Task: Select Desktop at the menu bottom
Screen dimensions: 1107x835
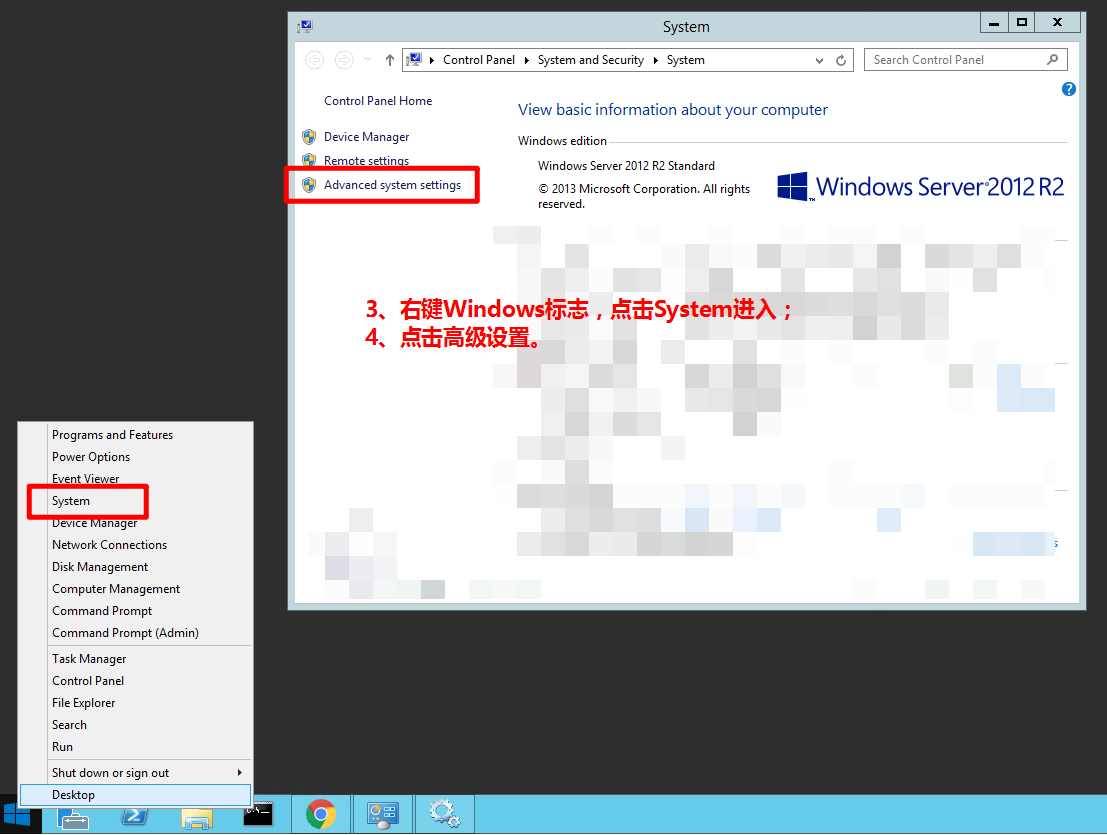Action: click(136, 795)
